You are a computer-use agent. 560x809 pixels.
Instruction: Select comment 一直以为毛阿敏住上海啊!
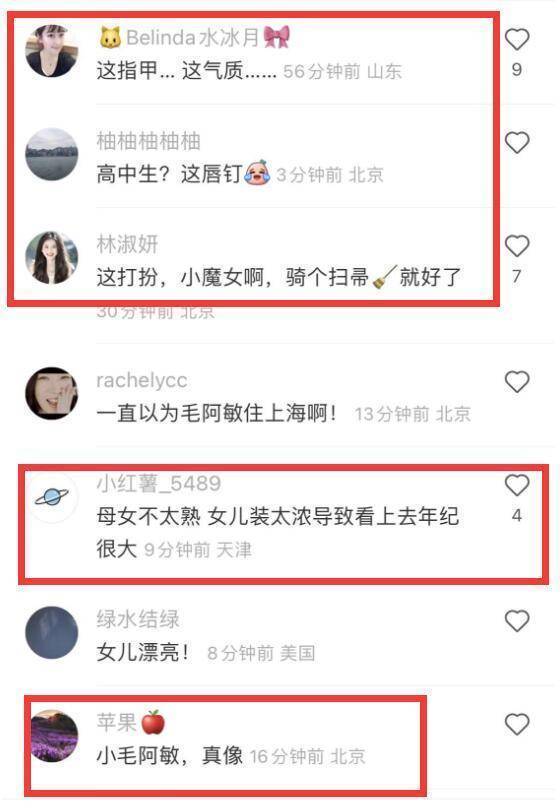[x=217, y=413]
